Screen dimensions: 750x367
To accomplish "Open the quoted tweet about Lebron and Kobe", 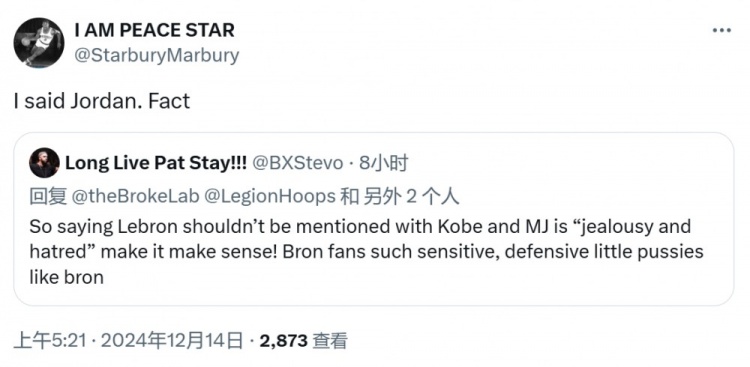I will [x=374, y=219].
